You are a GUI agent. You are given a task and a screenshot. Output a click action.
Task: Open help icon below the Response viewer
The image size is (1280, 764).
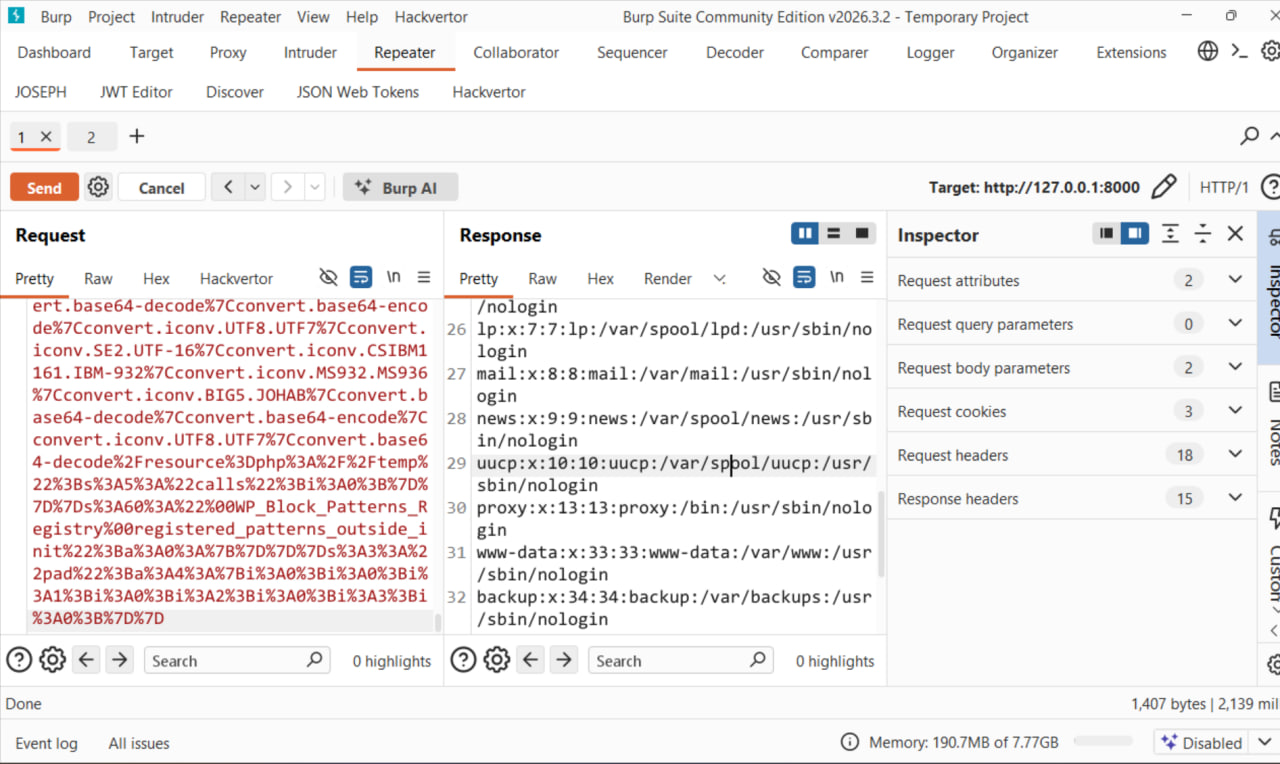click(463, 660)
